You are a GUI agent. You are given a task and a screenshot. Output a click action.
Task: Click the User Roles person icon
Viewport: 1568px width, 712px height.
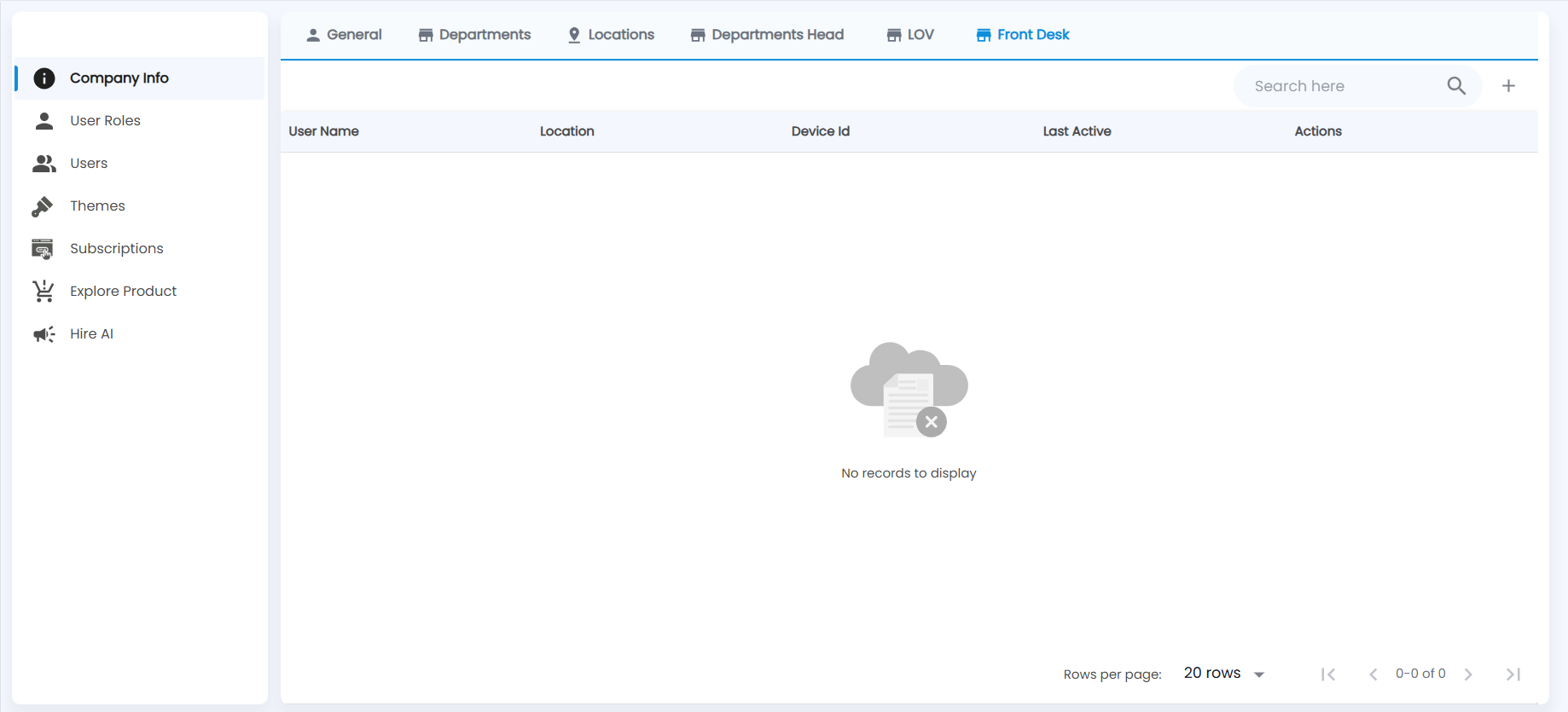(x=44, y=120)
